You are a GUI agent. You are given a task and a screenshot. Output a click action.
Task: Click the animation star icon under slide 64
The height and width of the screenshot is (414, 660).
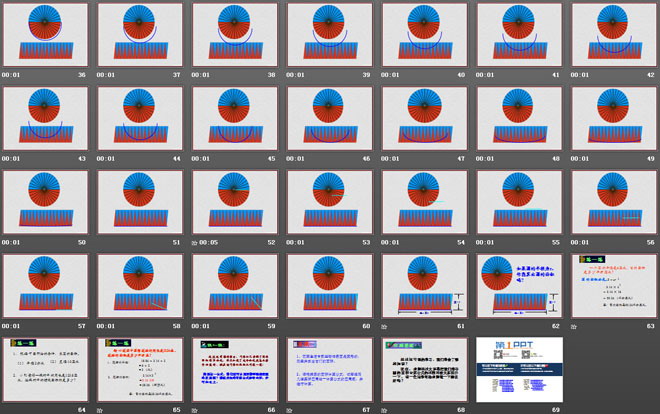point(6,409)
